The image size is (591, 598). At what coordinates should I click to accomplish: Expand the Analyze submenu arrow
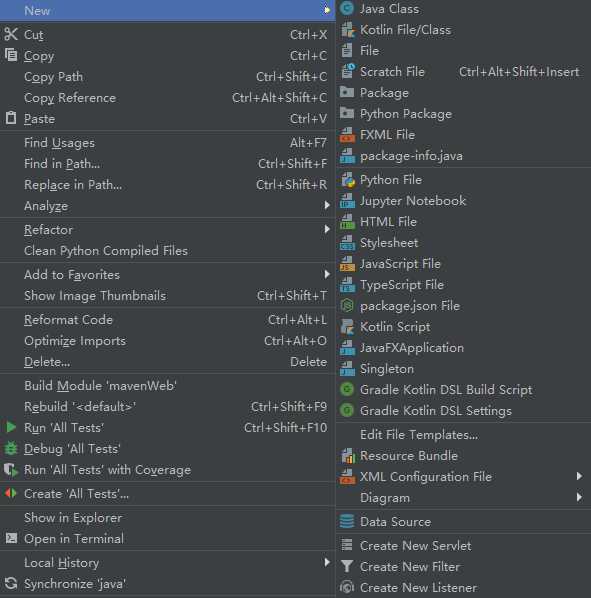point(327,206)
